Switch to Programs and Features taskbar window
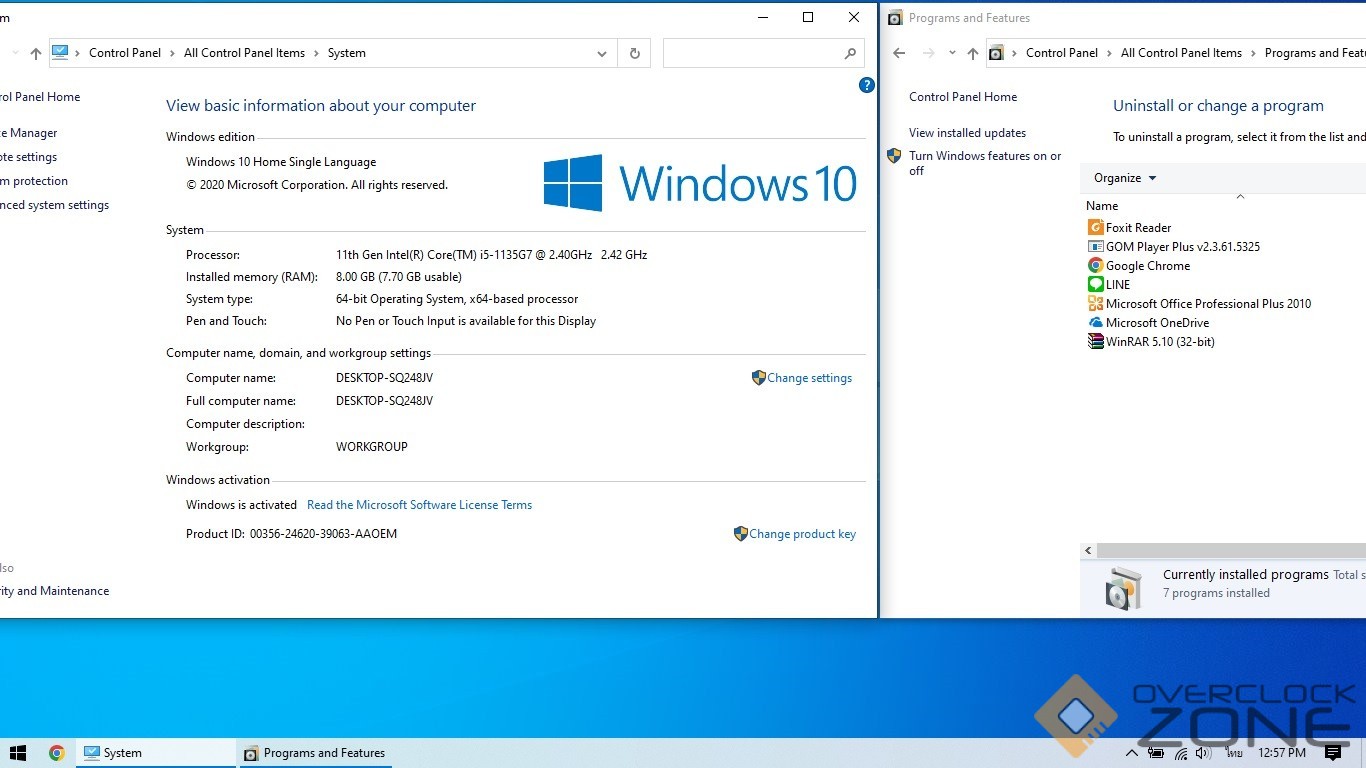This screenshot has width=1366, height=768. 315,753
